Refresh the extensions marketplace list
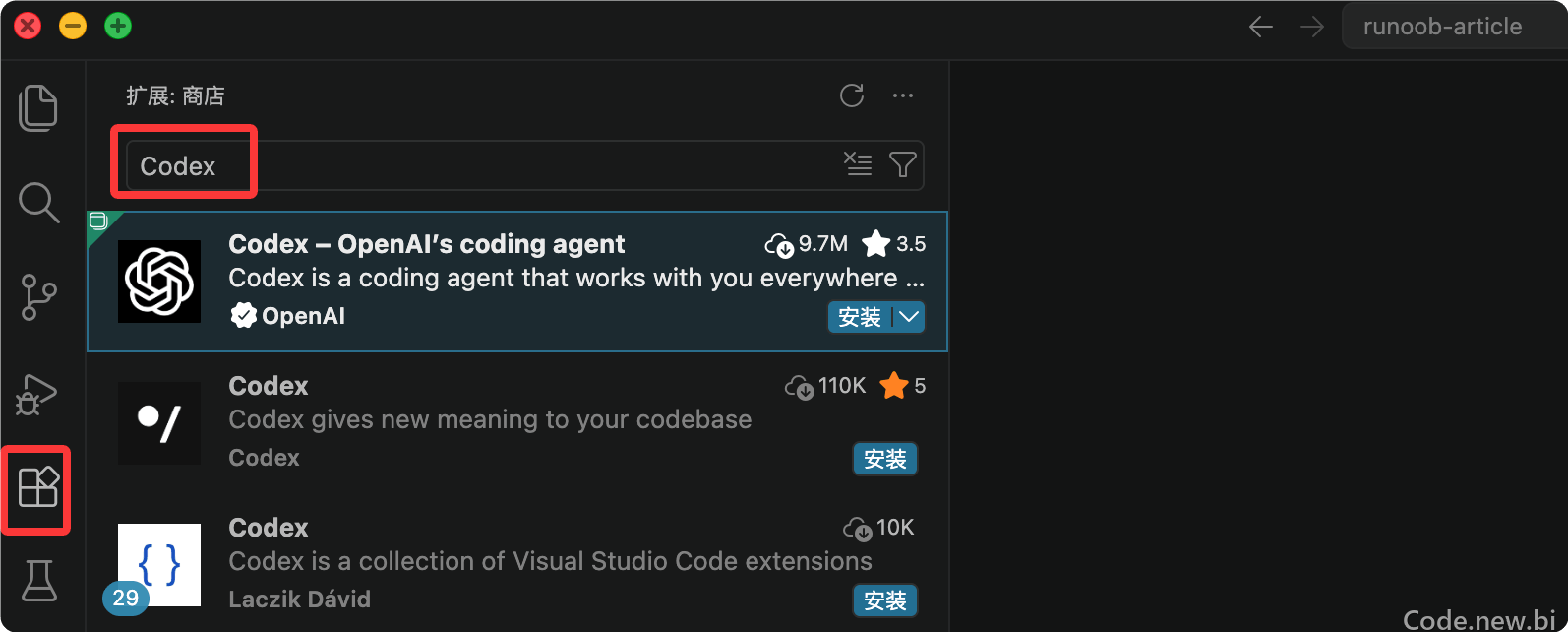 click(x=852, y=95)
